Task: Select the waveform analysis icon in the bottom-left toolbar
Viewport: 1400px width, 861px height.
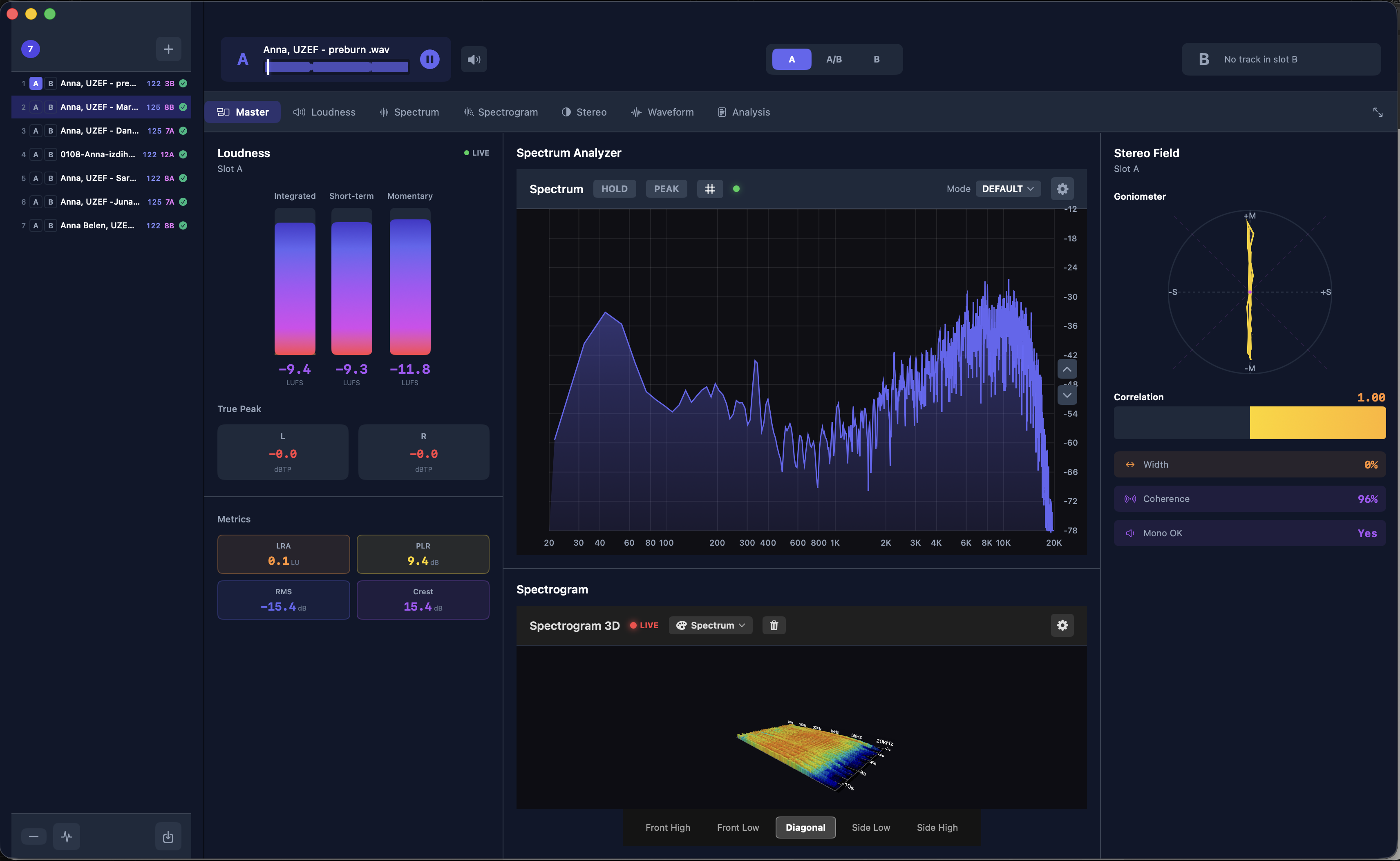Action: (67, 836)
